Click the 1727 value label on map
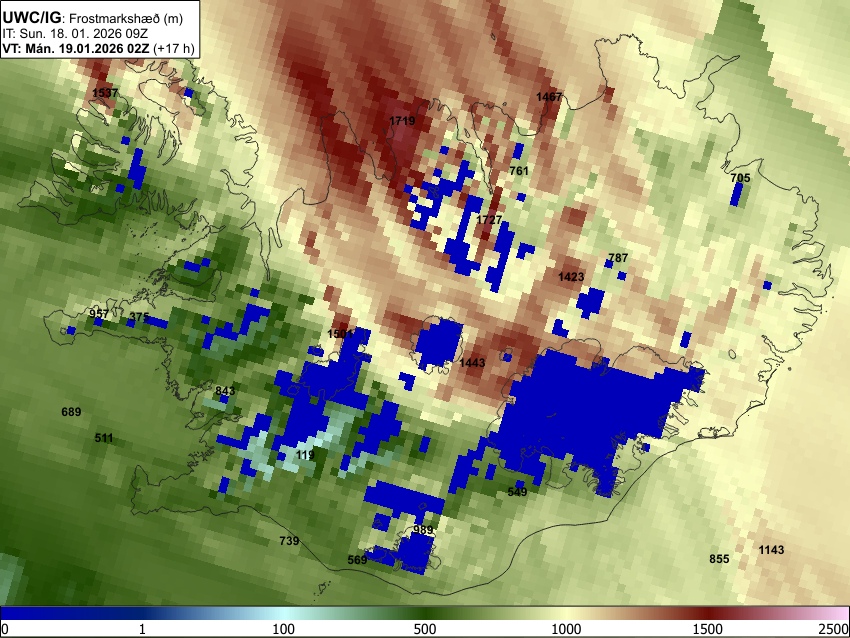This screenshot has width=850, height=638. pos(489,220)
